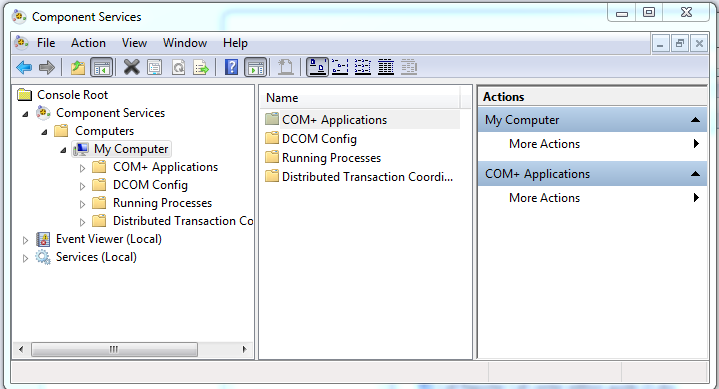719x389 pixels.
Task: Select COM+ Applications in the tree
Action: (x=166, y=167)
